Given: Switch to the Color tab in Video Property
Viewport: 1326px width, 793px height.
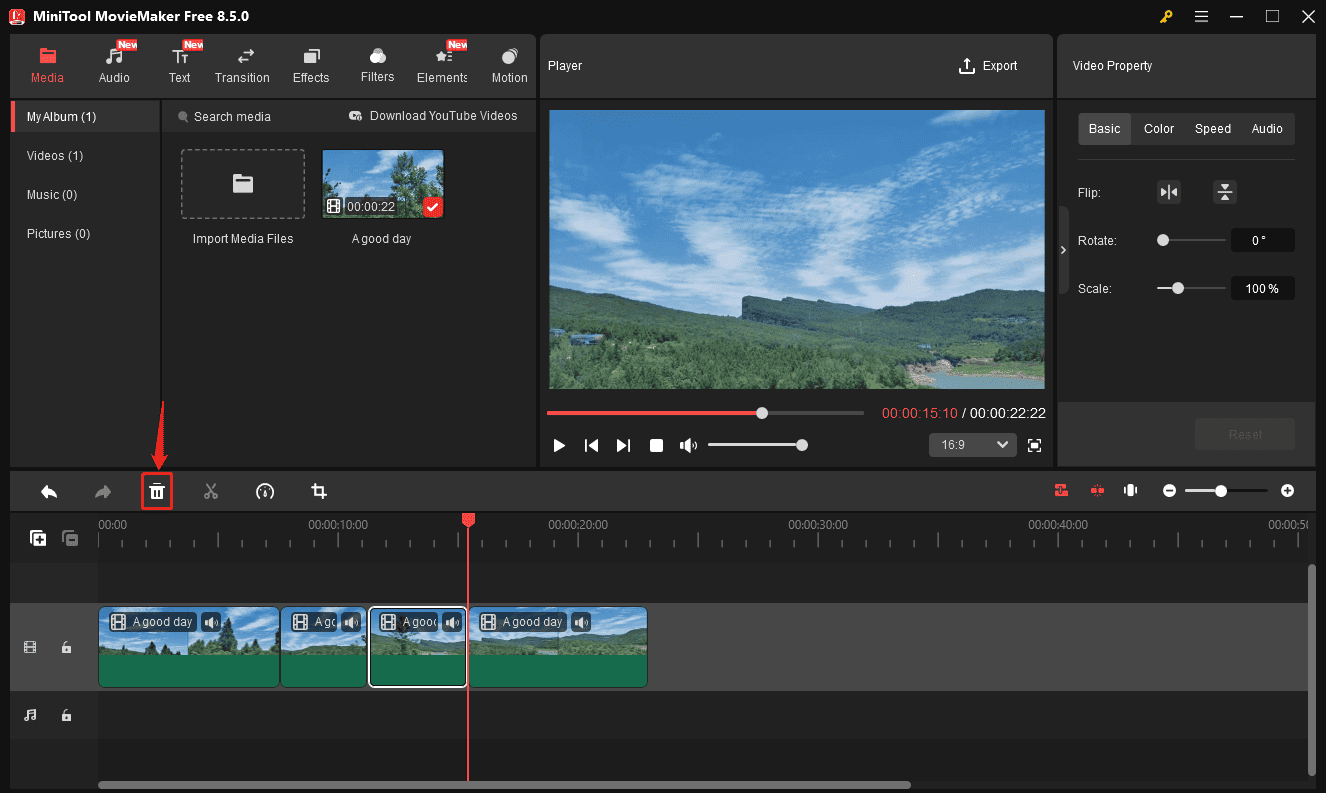Looking at the screenshot, I should coord(1158,128).
